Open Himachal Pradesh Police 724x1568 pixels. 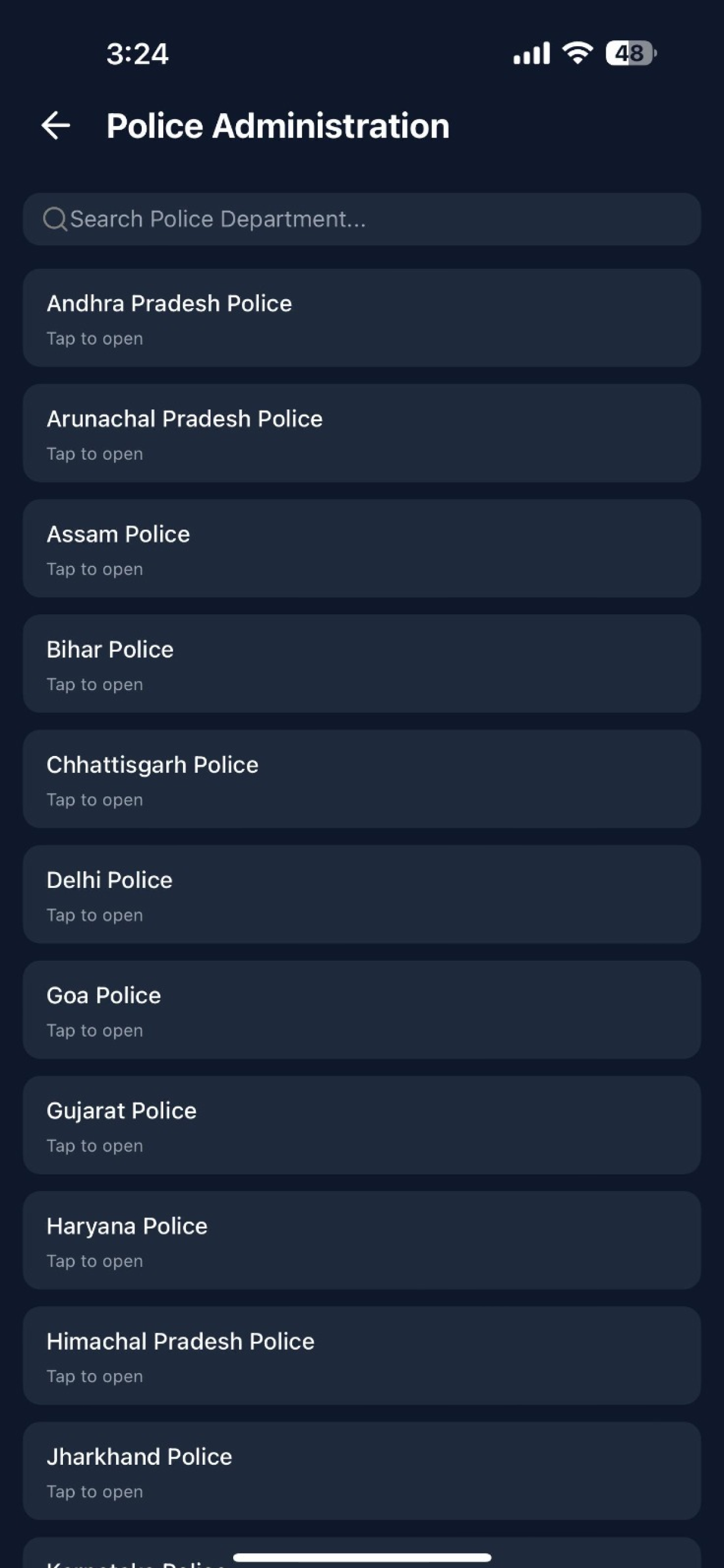coord(362,1356)
